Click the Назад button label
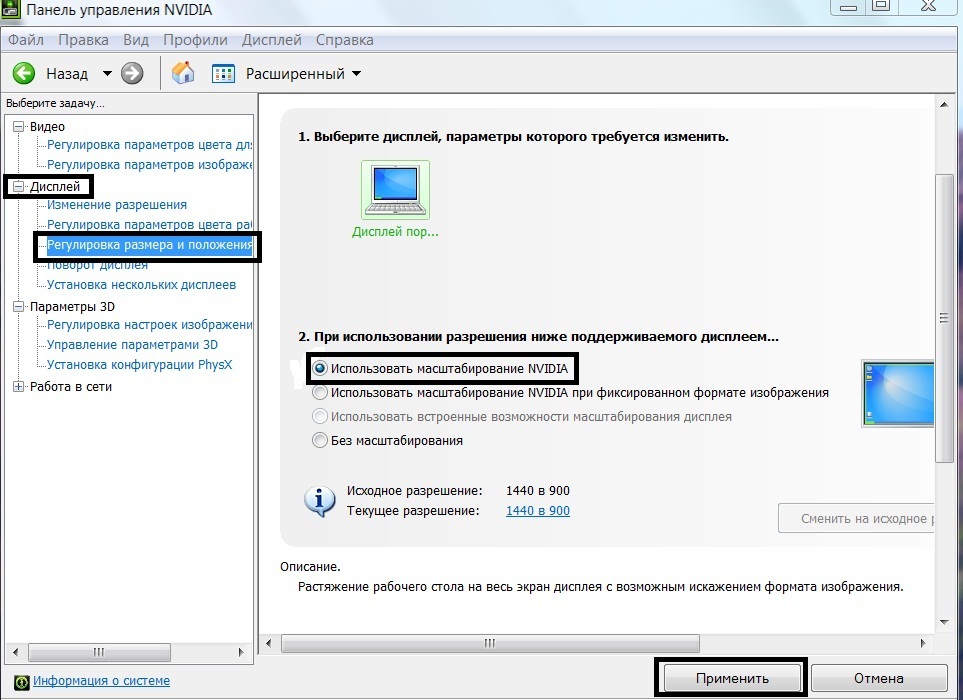Screen dimensions: 963x700 tap(67, 74)
